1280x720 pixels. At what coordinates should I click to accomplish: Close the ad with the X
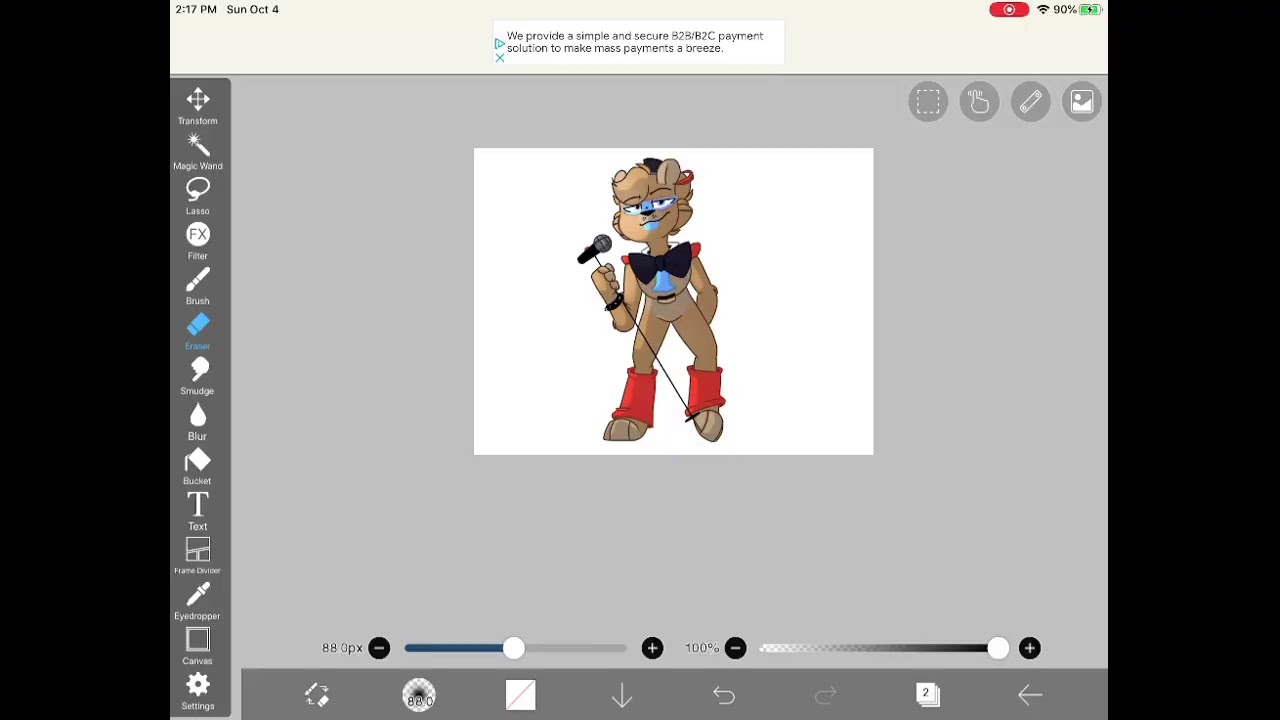point(499,57)
